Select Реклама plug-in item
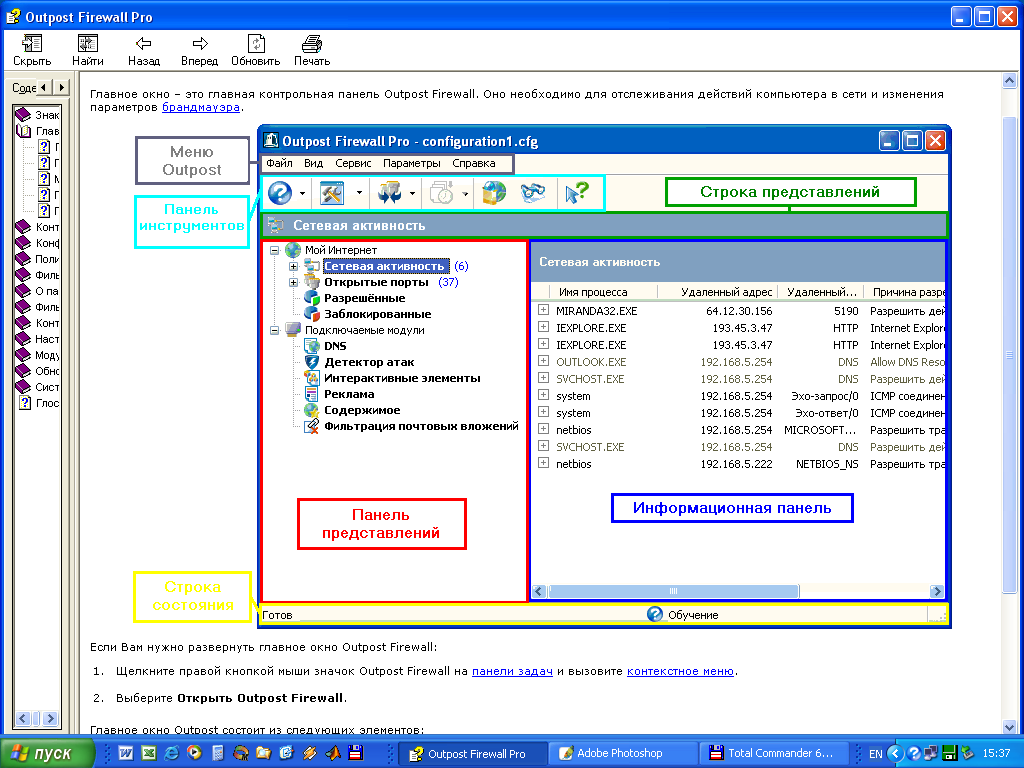Image resolution: width=1024 pixels, height=768 pixels. tap(349, 394)
